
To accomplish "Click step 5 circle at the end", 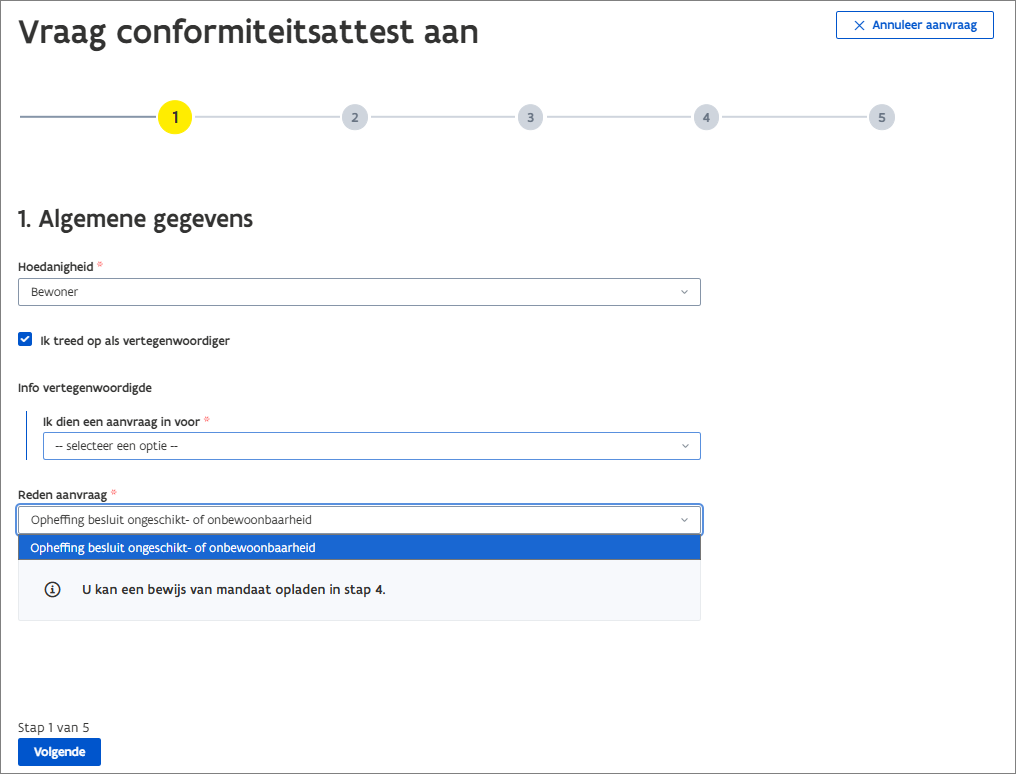I will pos(881,117).
